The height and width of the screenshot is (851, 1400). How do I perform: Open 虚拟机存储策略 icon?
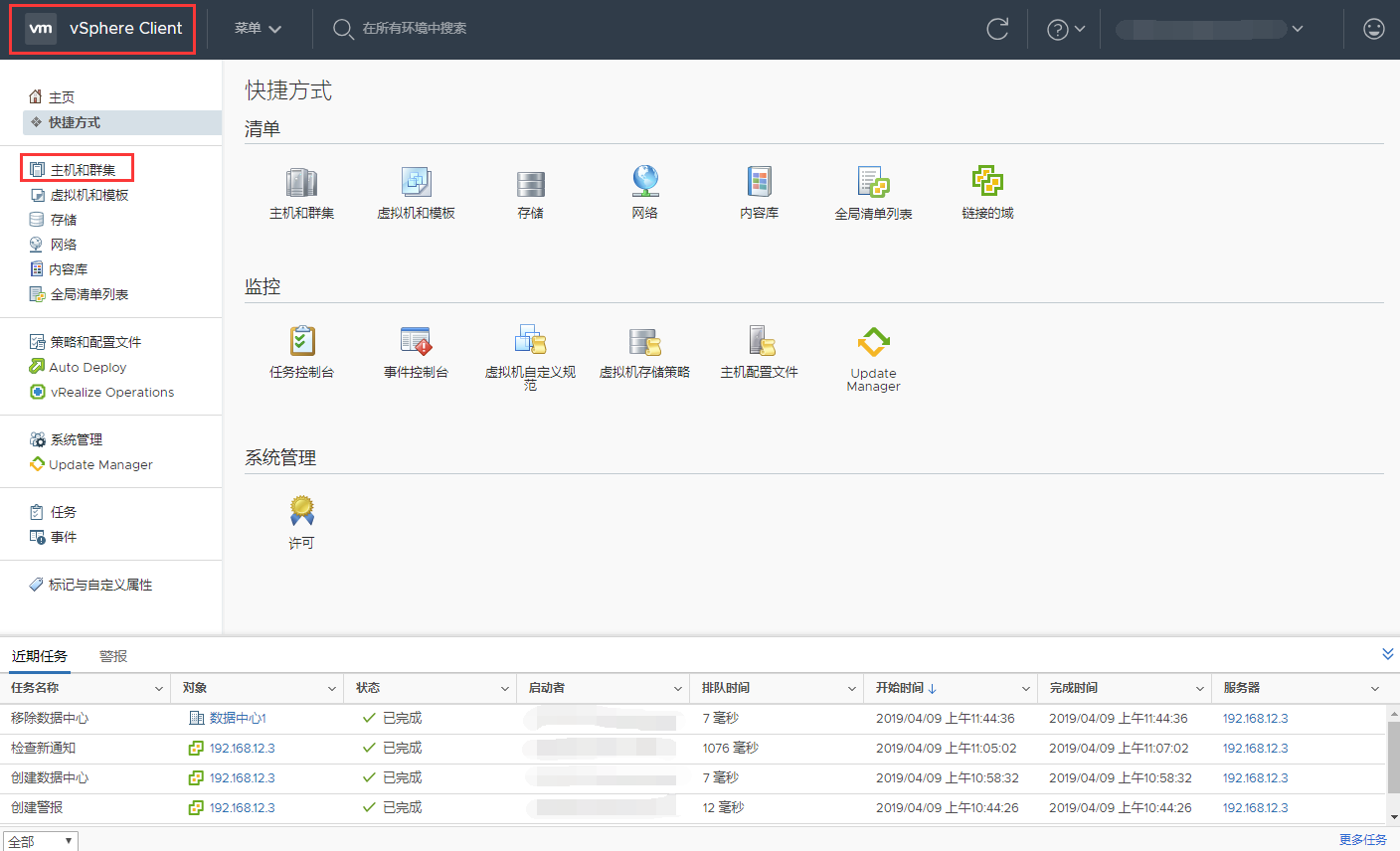pos(645,342)
